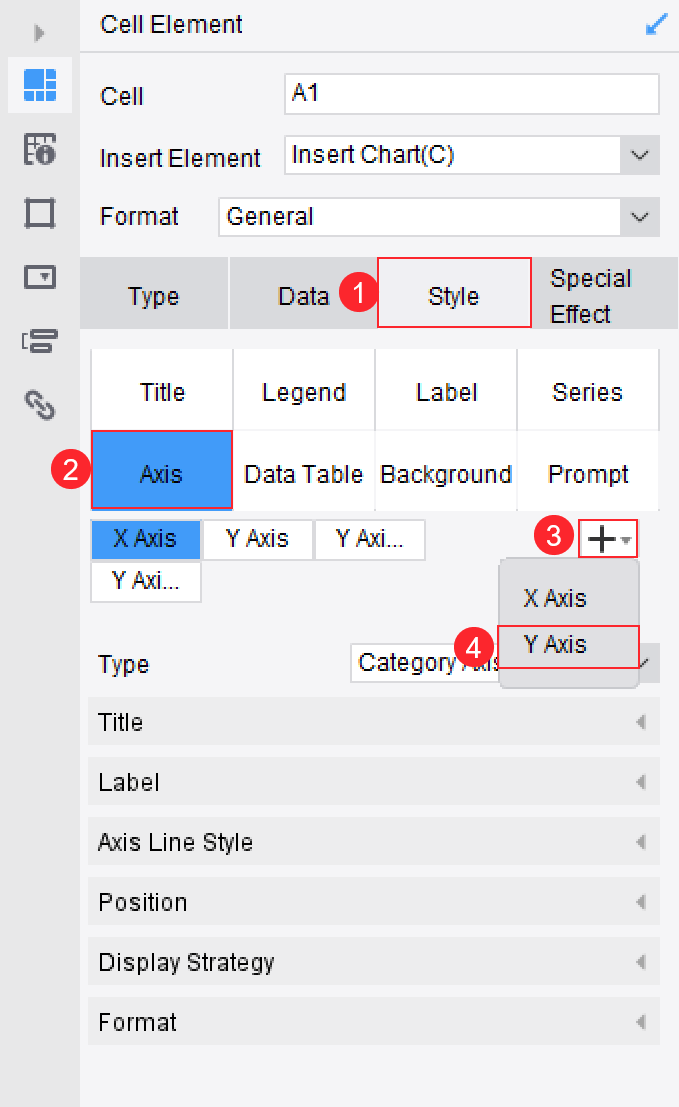679x1107 pixels.
Task: Switch to the Type tab
Action: click(x=154, y=294)
